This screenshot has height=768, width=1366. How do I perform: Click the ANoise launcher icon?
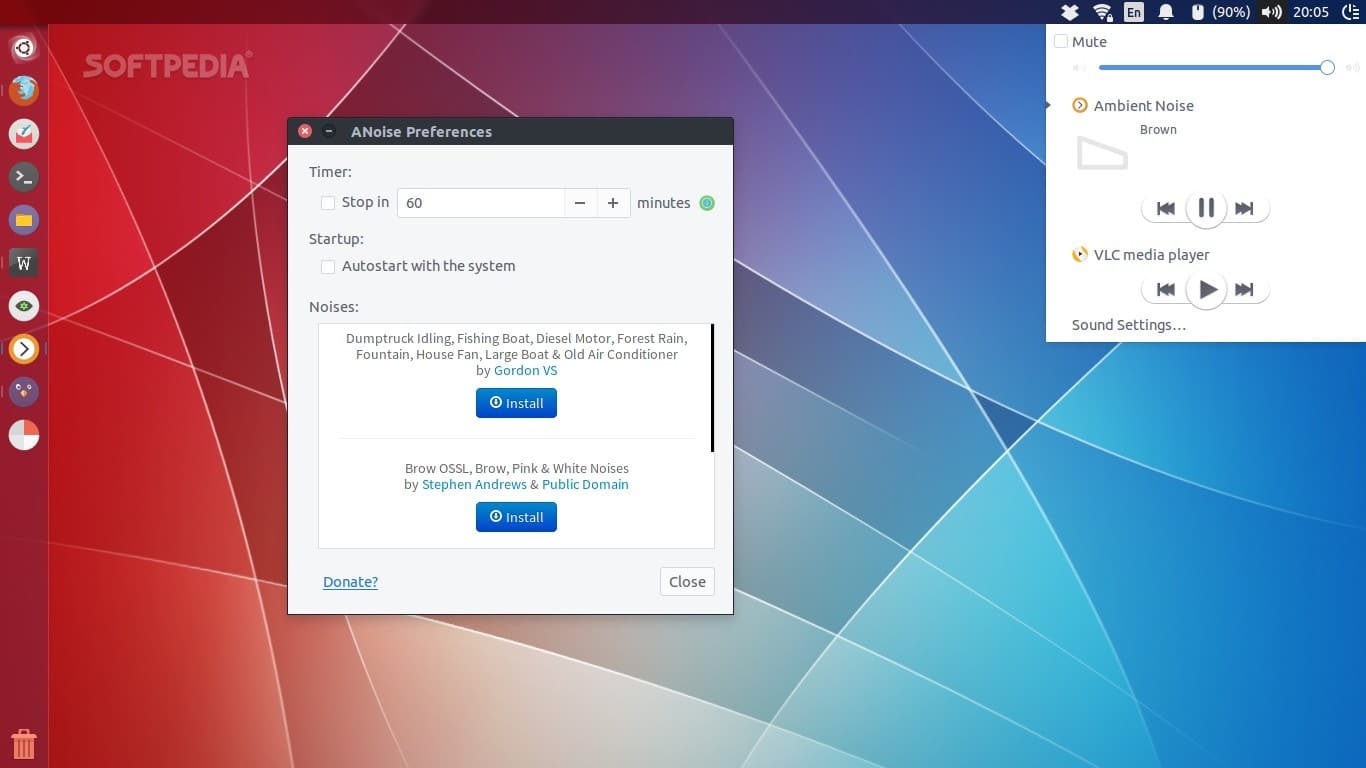(24, 349)
